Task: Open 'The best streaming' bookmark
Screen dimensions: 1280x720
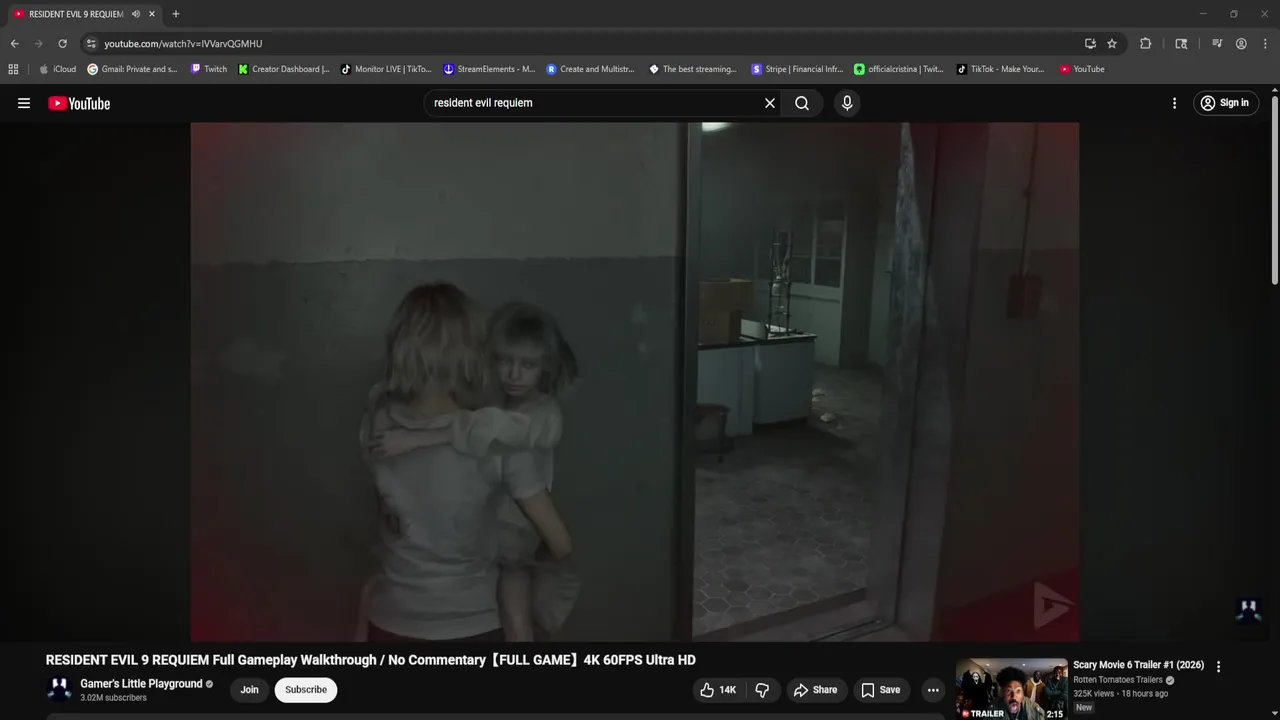Action: 693,69
